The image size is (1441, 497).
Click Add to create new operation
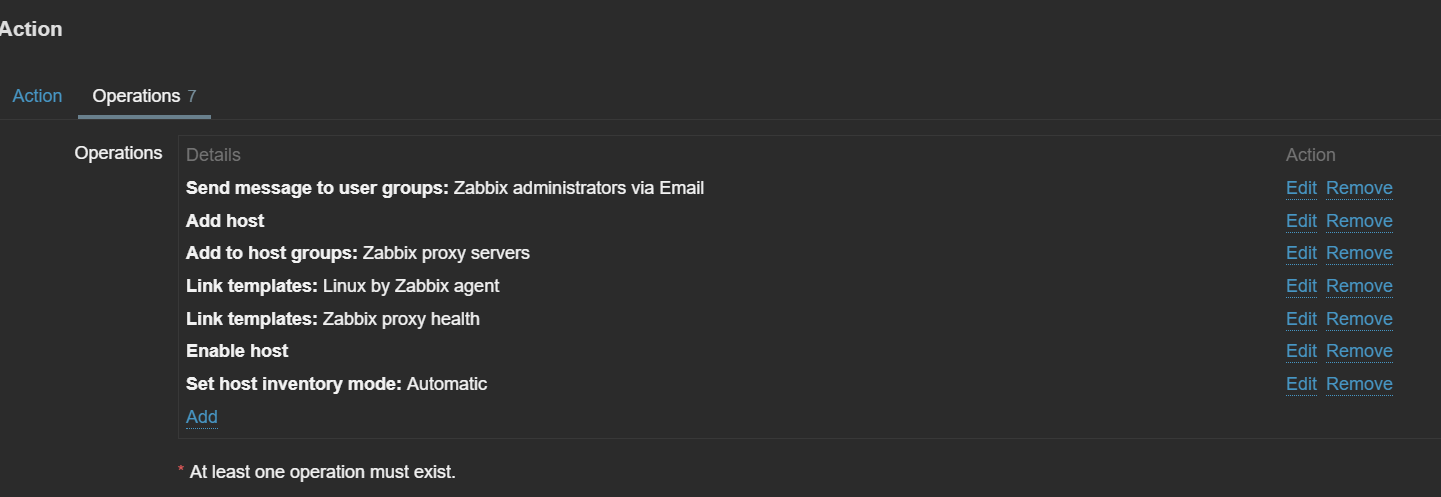point(201,417)
